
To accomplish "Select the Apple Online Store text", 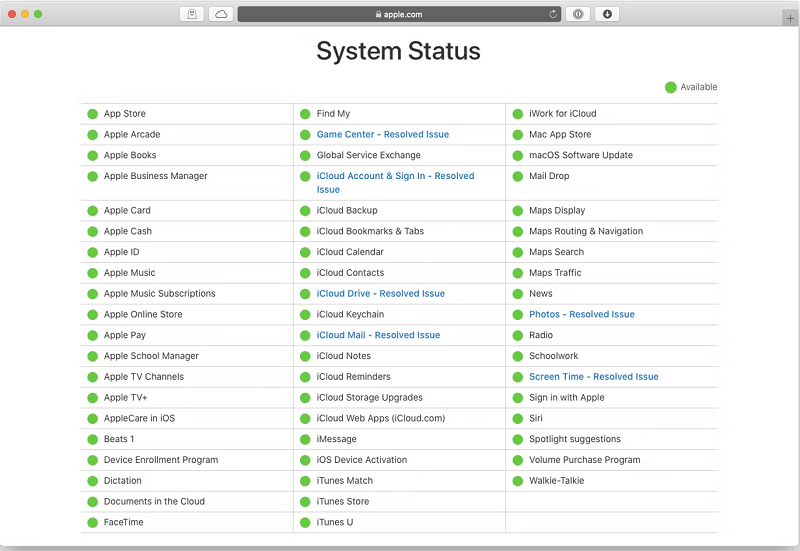I will coord(143,314).
